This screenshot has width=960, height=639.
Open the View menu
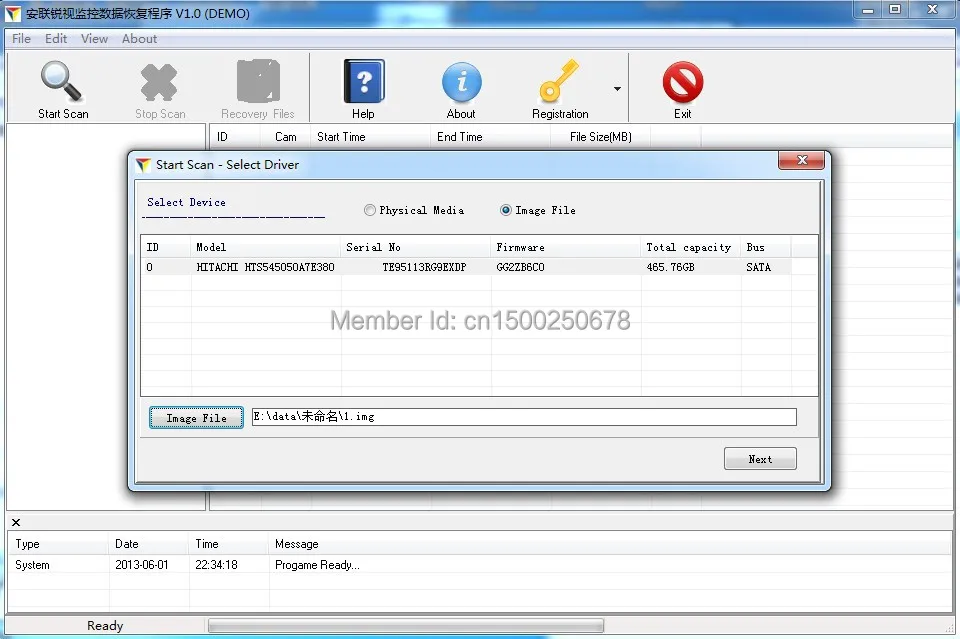(94, 38)
